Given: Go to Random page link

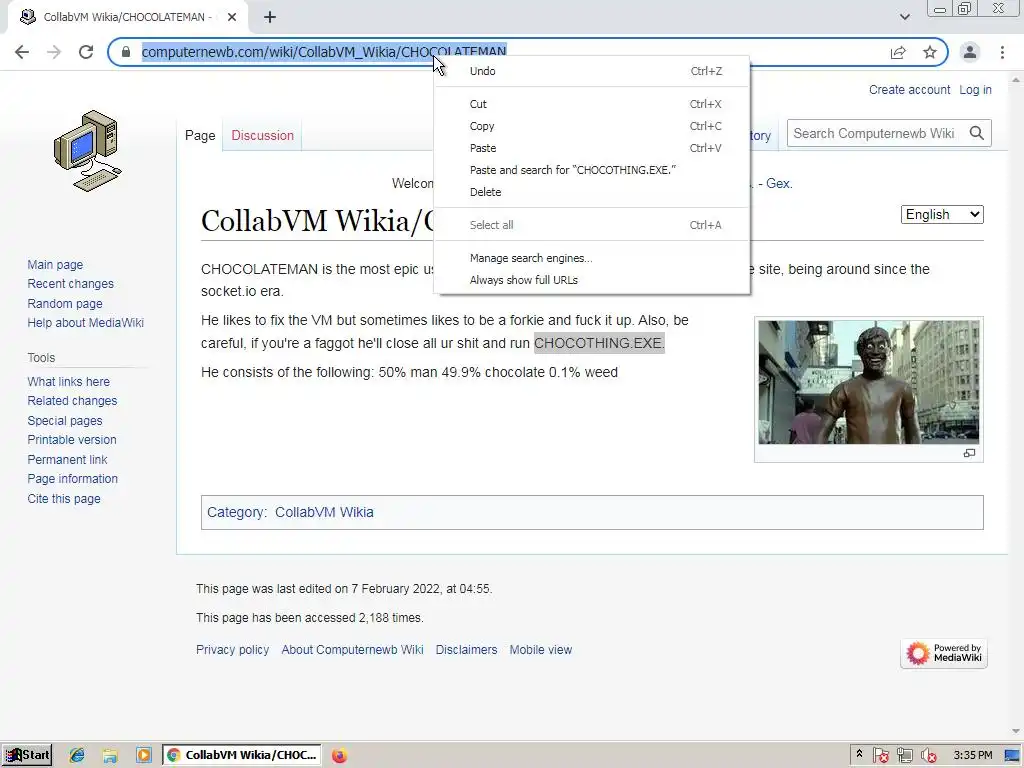Looking at the screenshot, I should point(65,304).
